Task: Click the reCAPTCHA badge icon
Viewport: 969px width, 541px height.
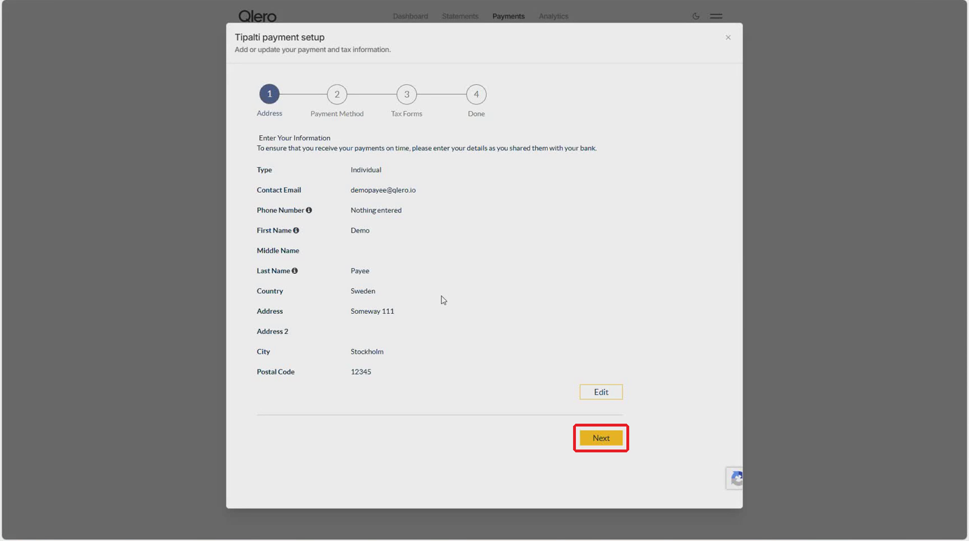Action: point(735,478)
